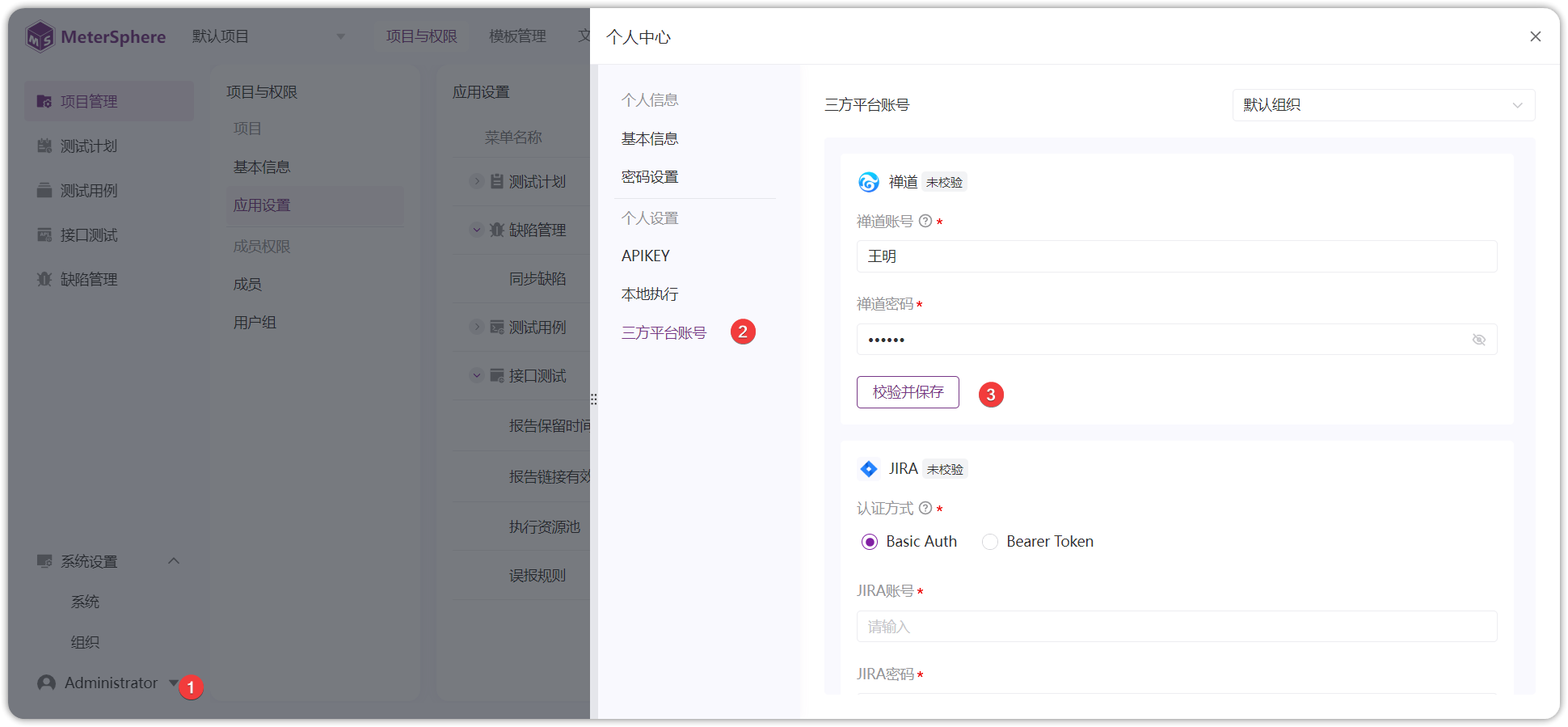Click the JIRA platform logo icon

pos(869,469)
